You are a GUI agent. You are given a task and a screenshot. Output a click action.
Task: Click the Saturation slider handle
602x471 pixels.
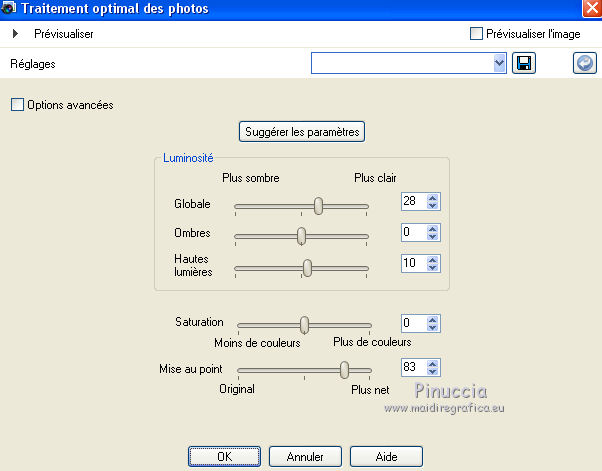(x=304, y=324)
